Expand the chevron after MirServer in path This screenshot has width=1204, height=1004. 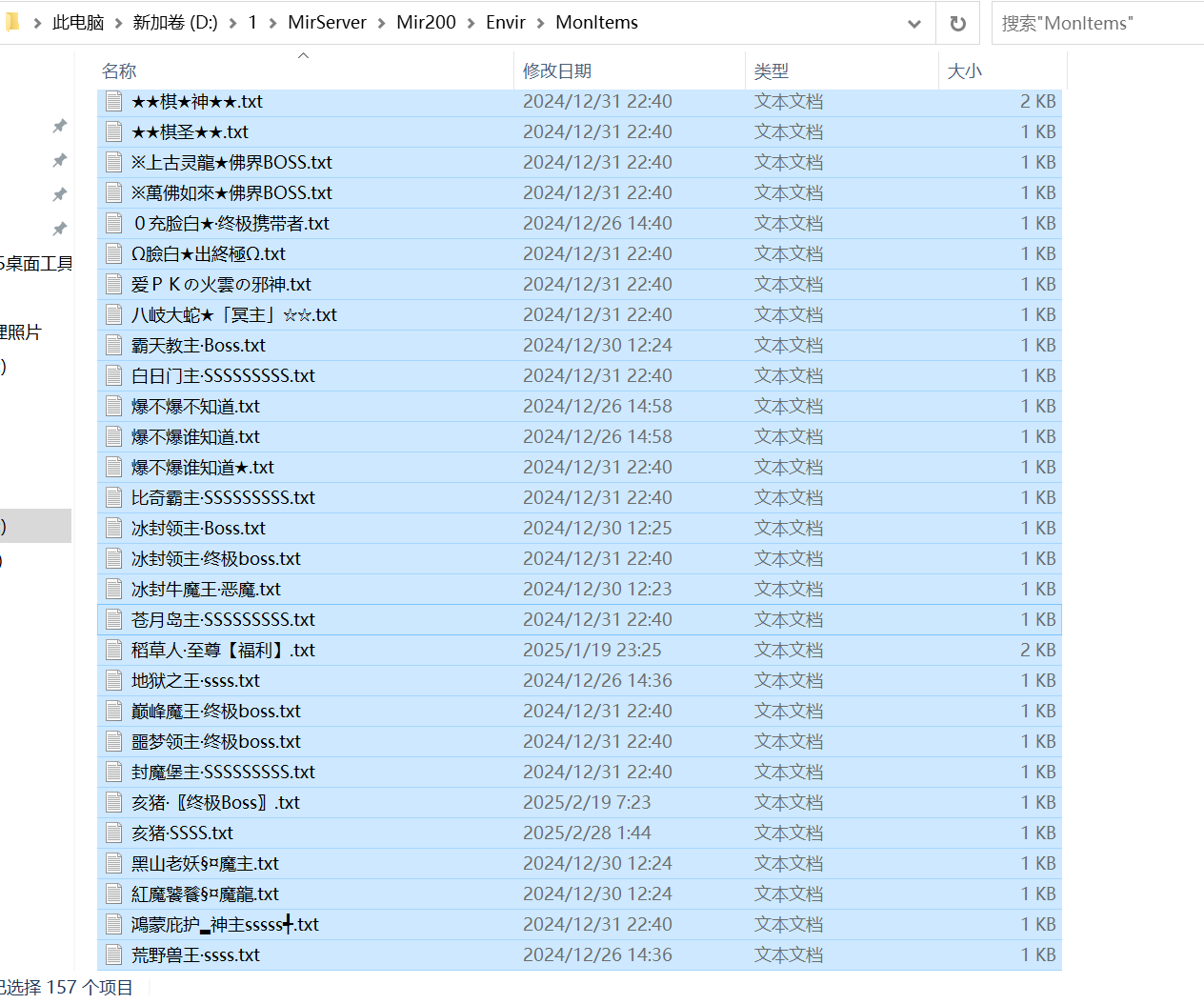pyautogui.click(x=381, y=23)
